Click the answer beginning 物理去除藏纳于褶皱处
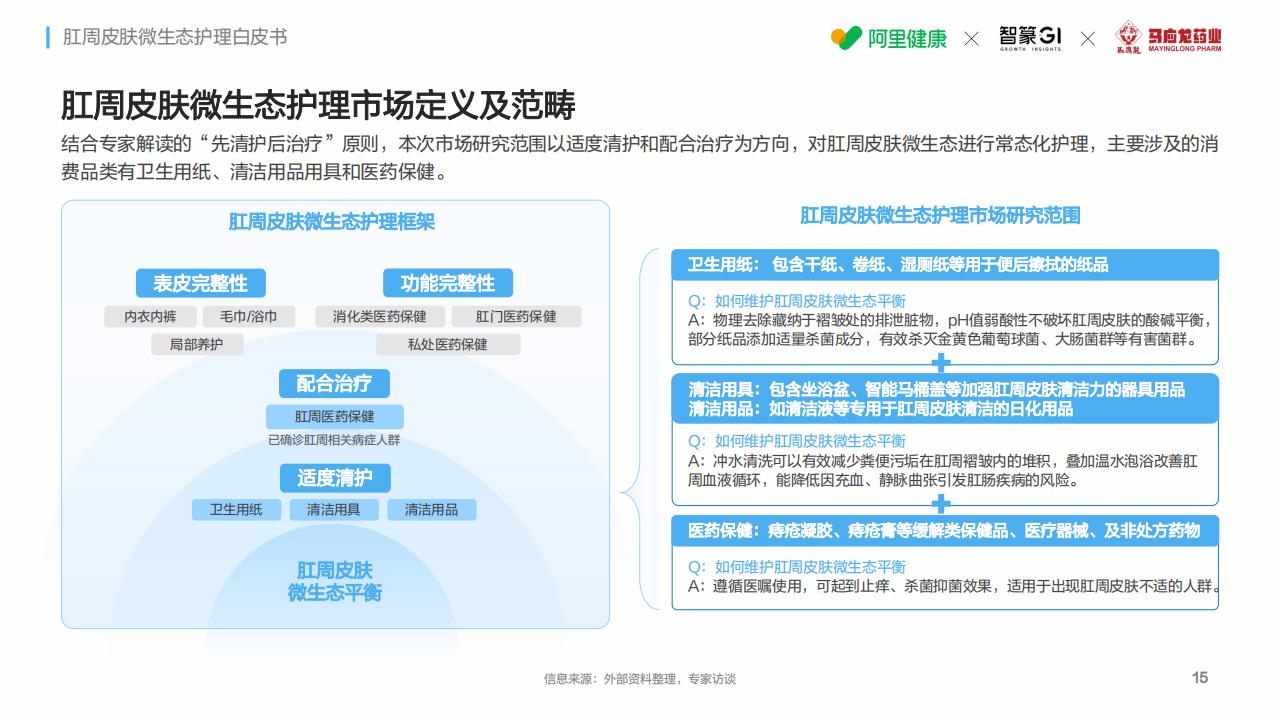The image size is (1280, 720). pos(950,330)
